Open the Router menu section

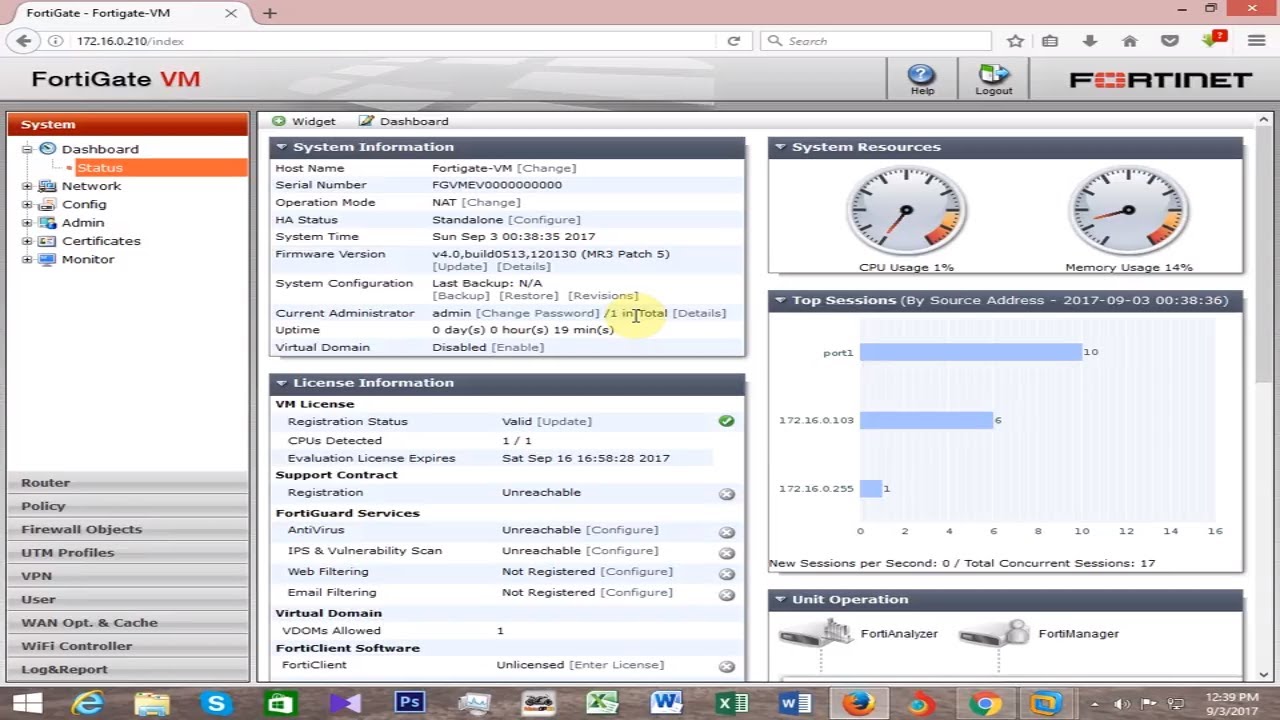click(x=127, y=482)
